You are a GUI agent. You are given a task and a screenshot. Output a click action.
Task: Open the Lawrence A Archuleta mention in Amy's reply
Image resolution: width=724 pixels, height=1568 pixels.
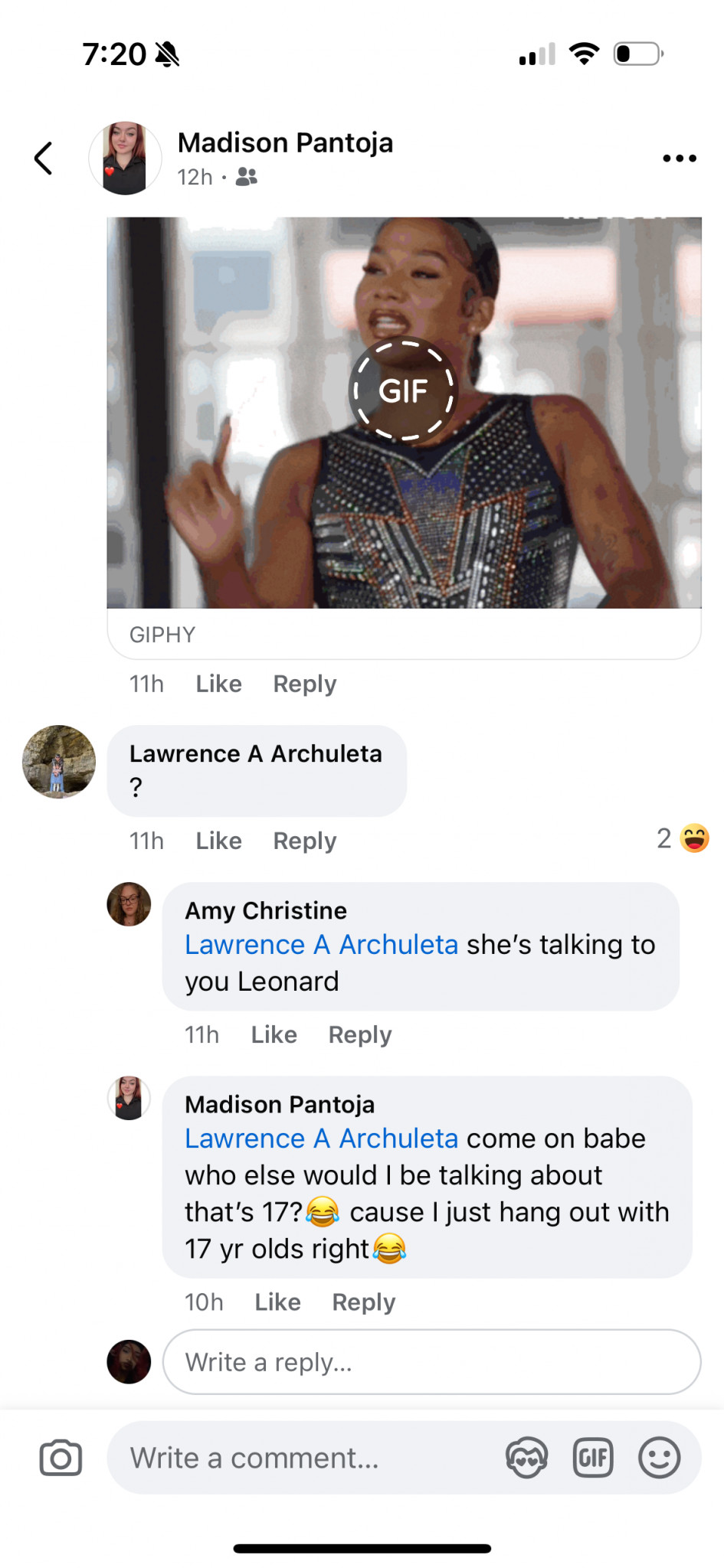pyautogui.click(x=321, y=945)
